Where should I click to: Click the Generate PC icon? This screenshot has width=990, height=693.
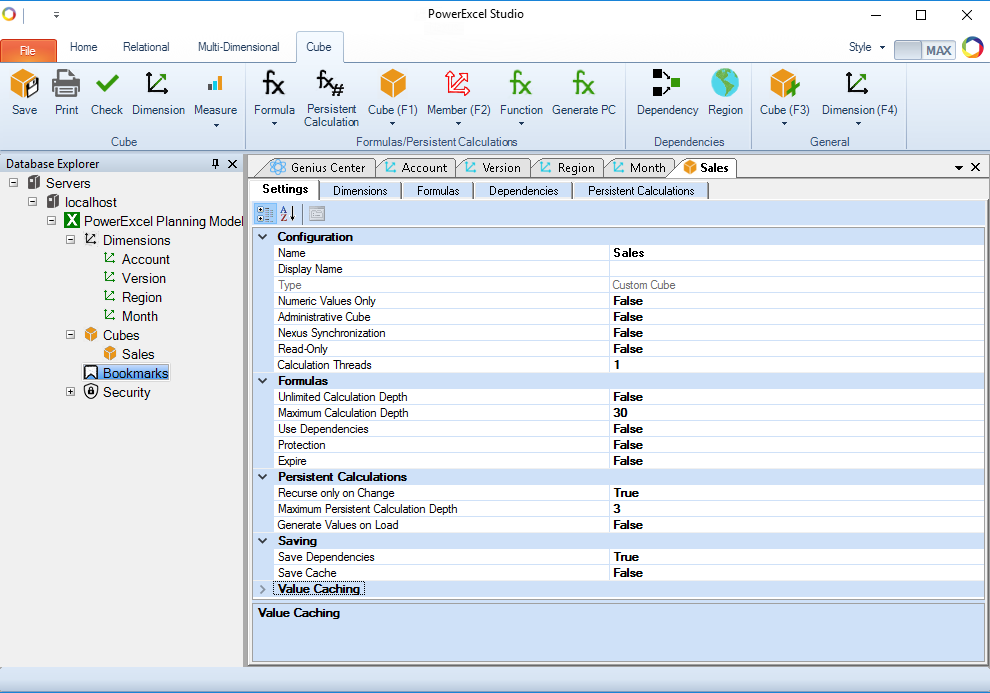point(583,84)
